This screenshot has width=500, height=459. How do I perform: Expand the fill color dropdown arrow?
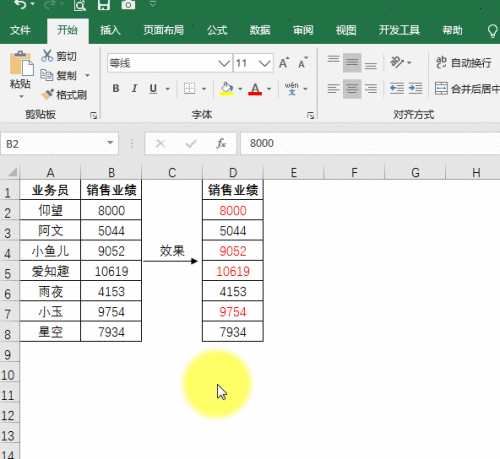point(240,89)
